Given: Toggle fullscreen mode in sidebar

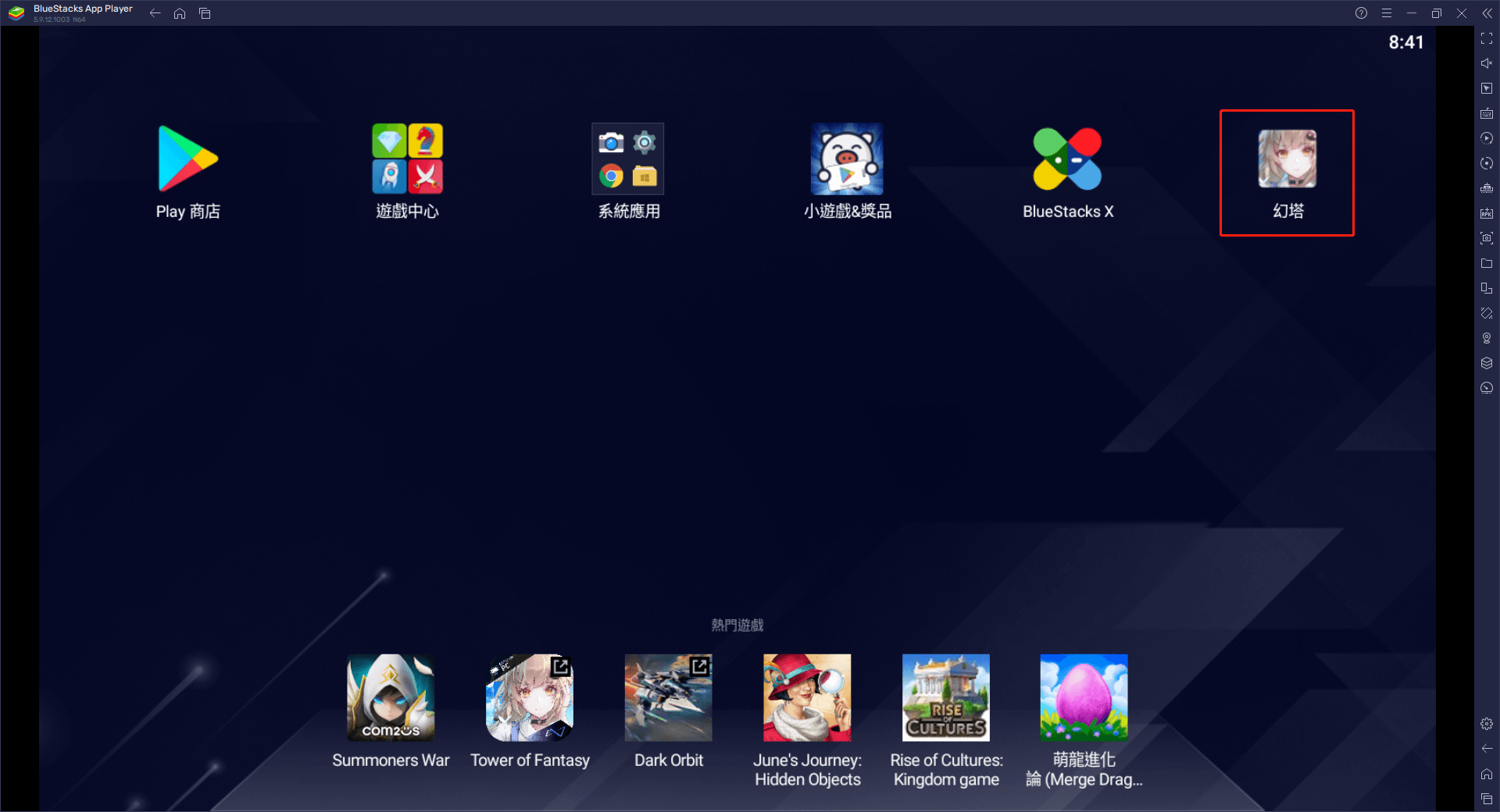Looking at the screenshot, I should tap(1487, 38).
